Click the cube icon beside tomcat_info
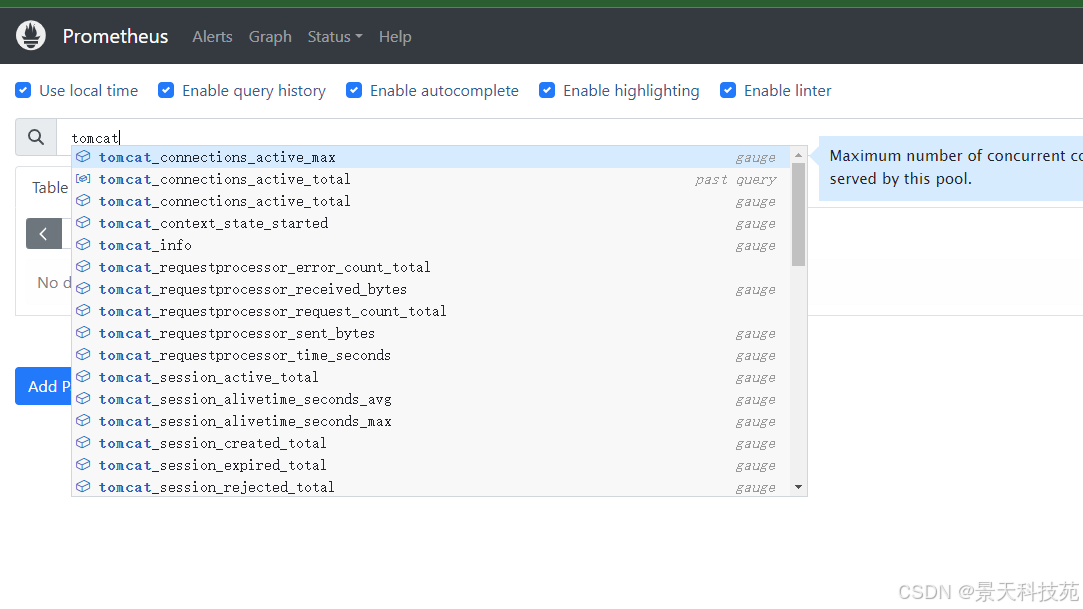Screen dimensions: 1083x609 click(83, 245)
